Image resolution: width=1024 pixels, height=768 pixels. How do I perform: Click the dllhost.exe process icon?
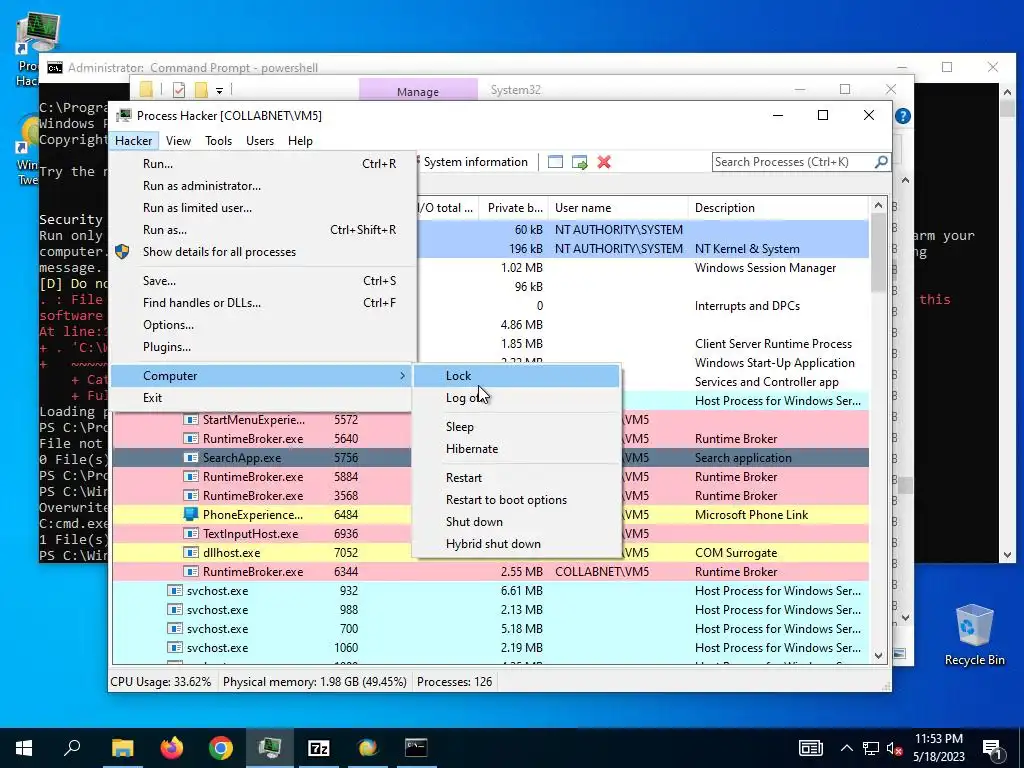(x=191, y=552)
